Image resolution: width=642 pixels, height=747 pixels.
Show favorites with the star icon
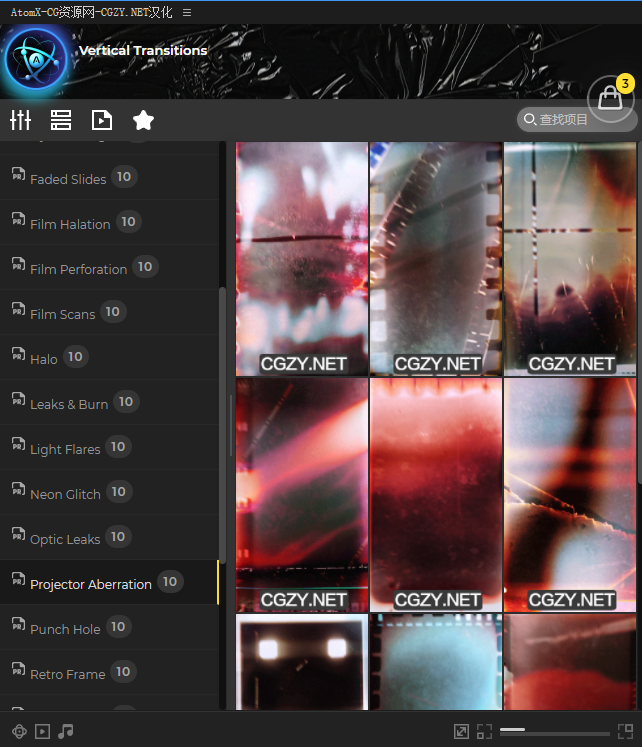143,120
